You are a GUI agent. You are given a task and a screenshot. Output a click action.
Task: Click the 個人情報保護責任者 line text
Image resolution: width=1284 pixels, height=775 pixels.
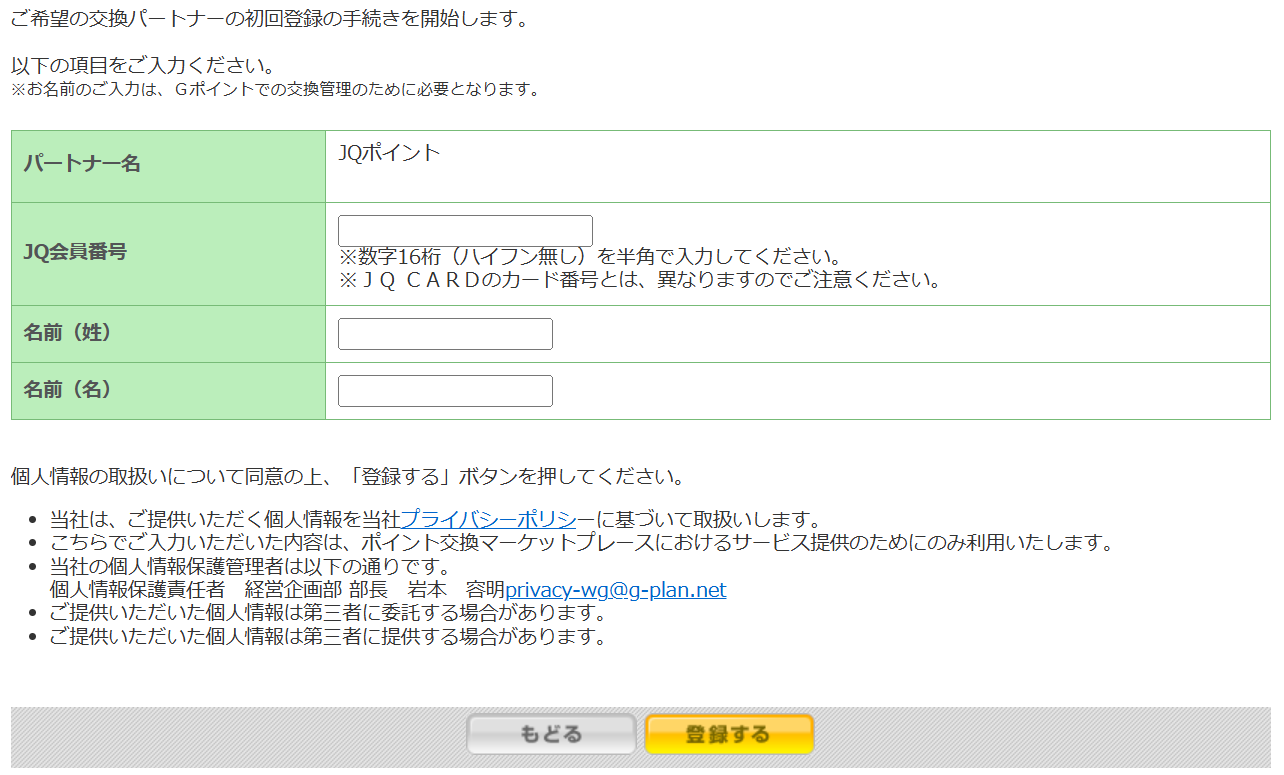click(x=277, y=590)
